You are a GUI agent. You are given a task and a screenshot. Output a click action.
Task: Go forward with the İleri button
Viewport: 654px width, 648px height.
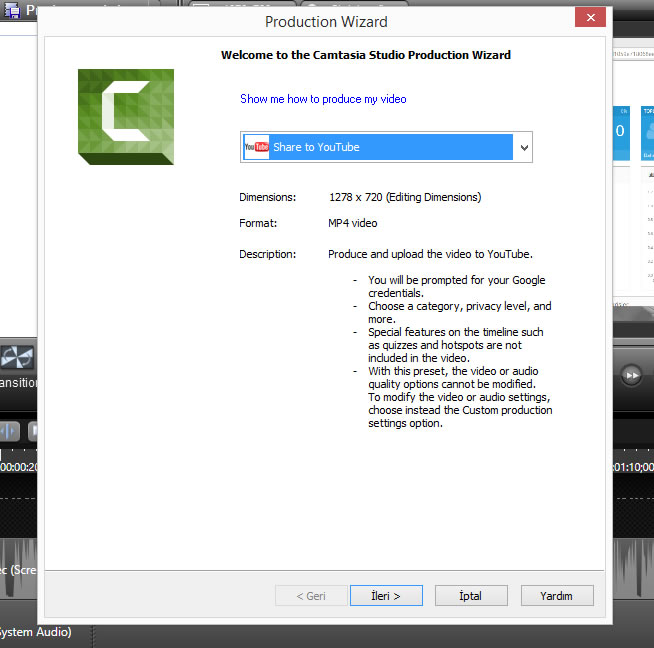pyautogui.click(x=386, y=595)
